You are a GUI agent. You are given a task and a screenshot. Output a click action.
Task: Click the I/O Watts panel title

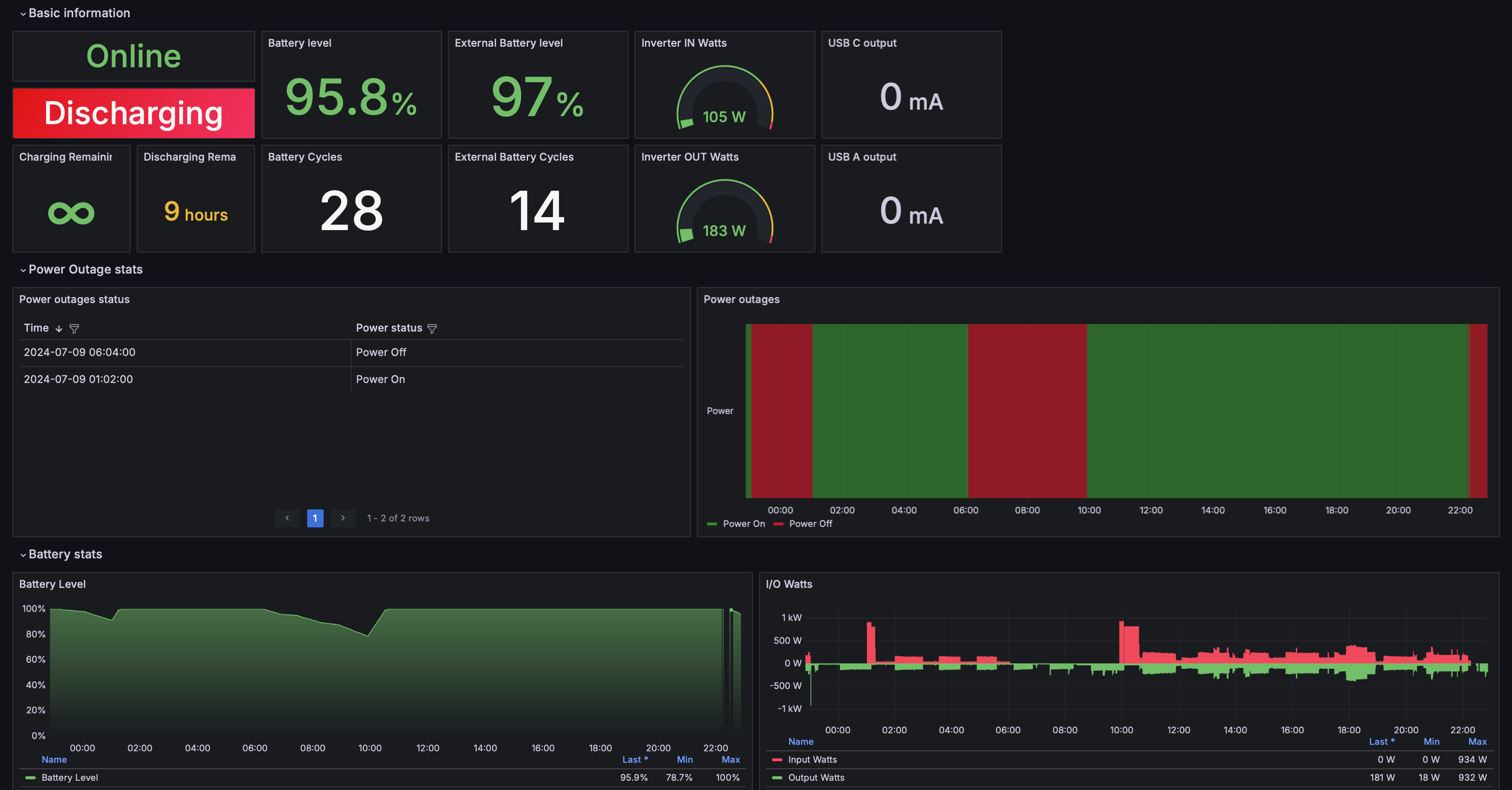(789, 584)
